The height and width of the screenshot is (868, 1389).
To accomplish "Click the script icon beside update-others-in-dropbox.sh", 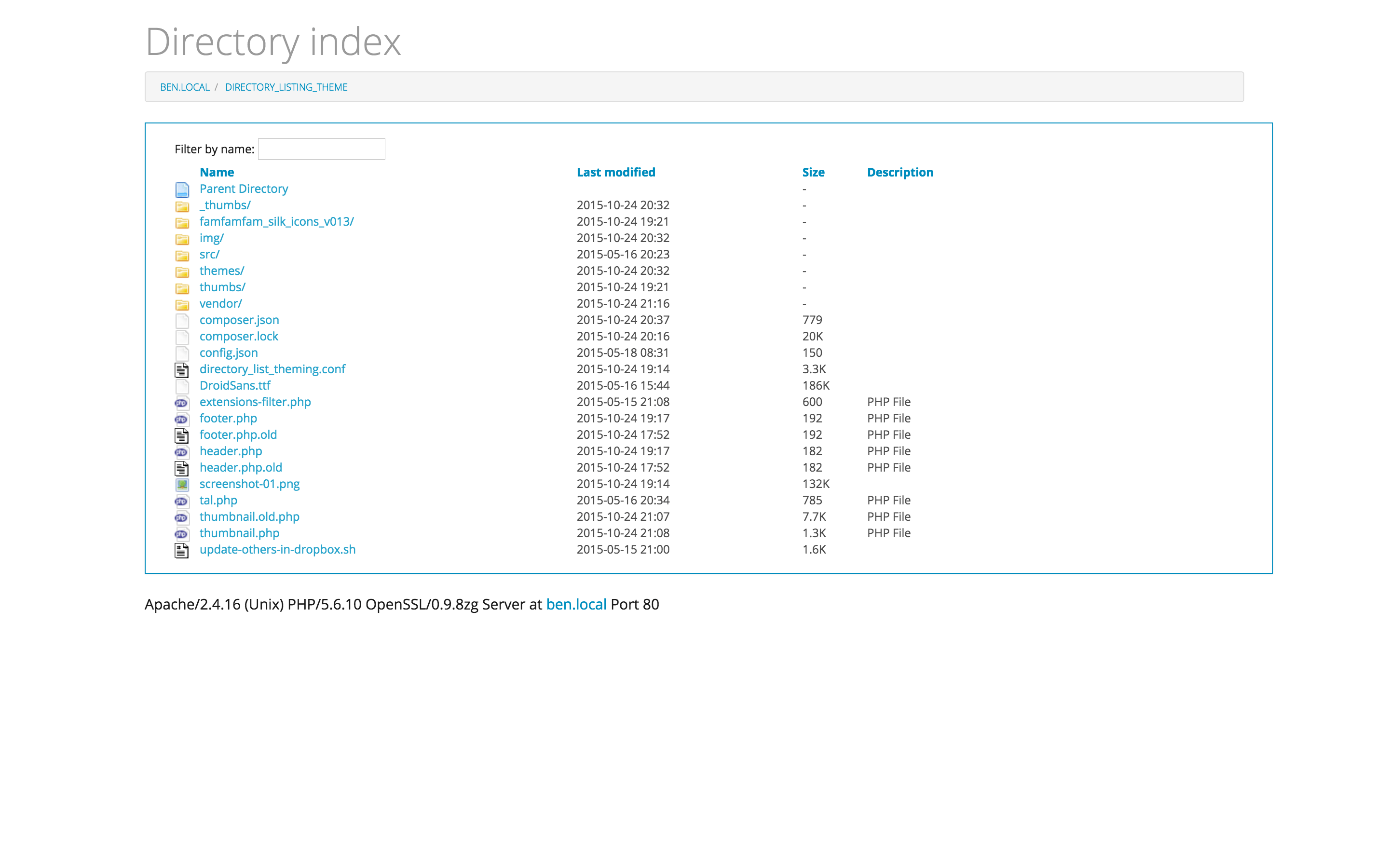I will click(x=182, y=550).
